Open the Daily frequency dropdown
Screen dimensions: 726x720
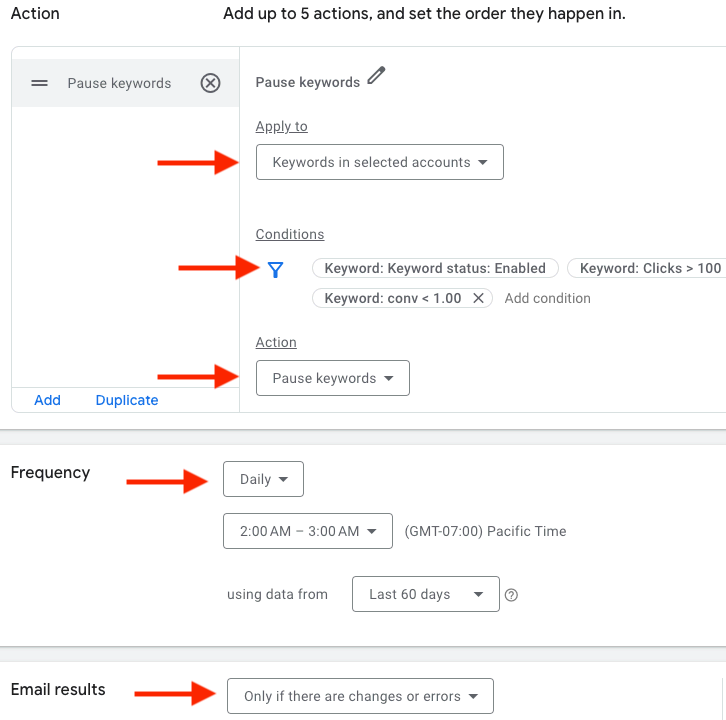[263, 479]
